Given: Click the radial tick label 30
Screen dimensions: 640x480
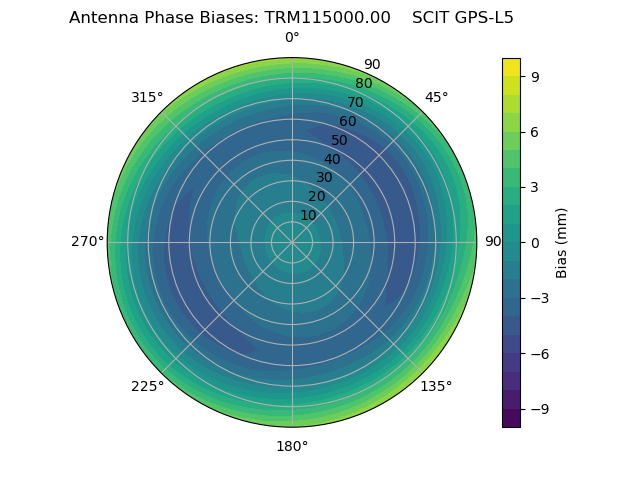Looking at the screenshot, I should pyautogui.click(x=324, y=178).
